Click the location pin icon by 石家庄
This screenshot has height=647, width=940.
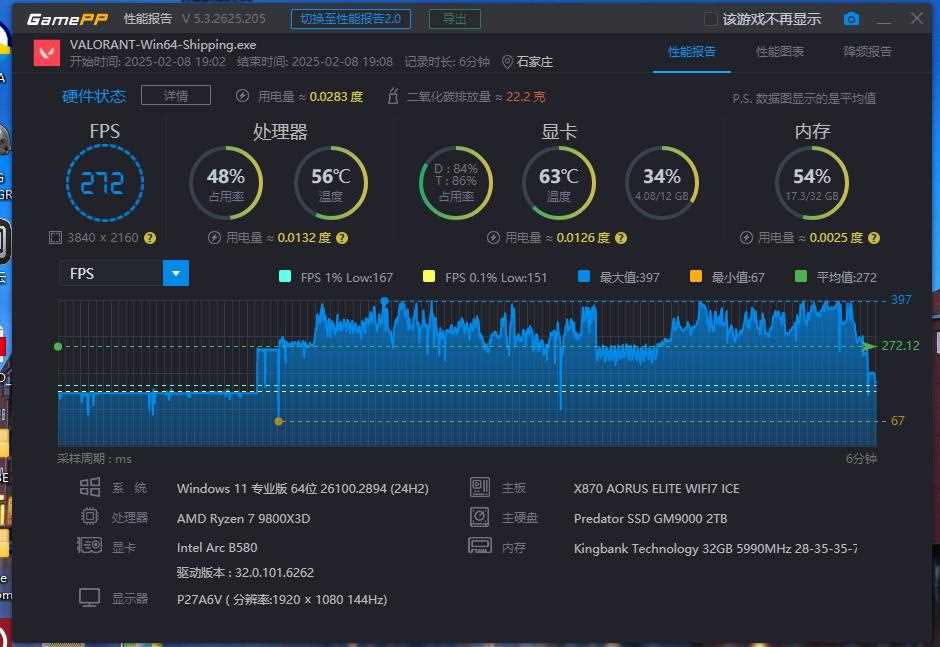pyautogui.click(x=507, y=62)
